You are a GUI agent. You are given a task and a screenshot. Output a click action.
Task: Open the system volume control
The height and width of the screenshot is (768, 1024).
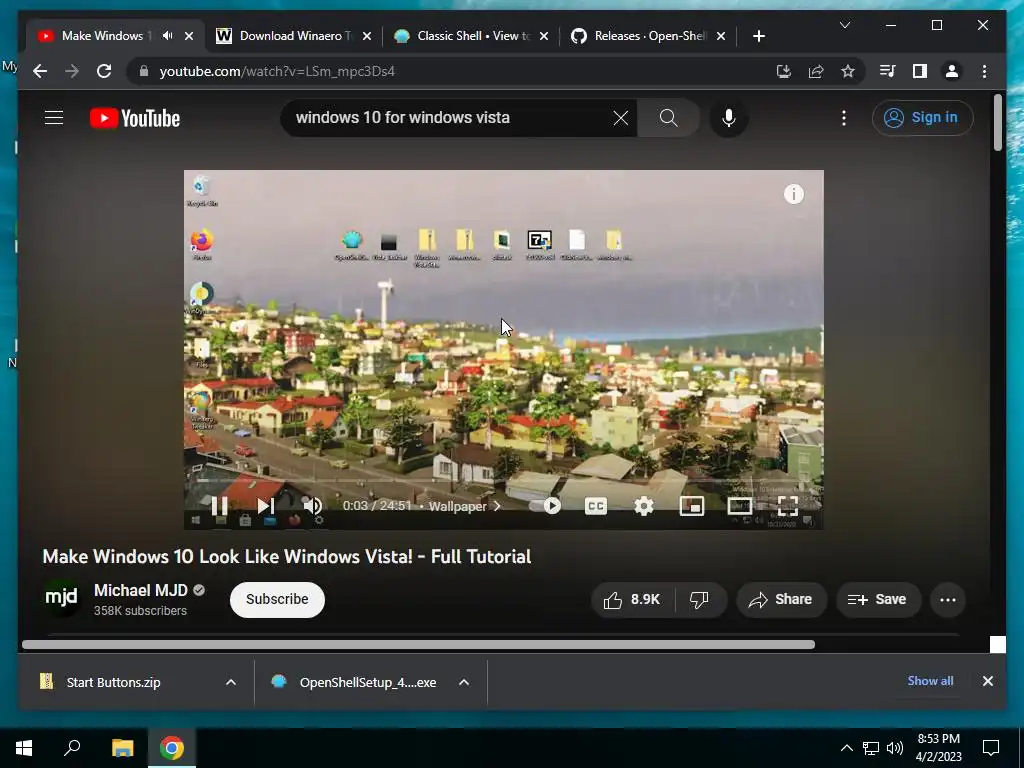[x=895, y=748]
